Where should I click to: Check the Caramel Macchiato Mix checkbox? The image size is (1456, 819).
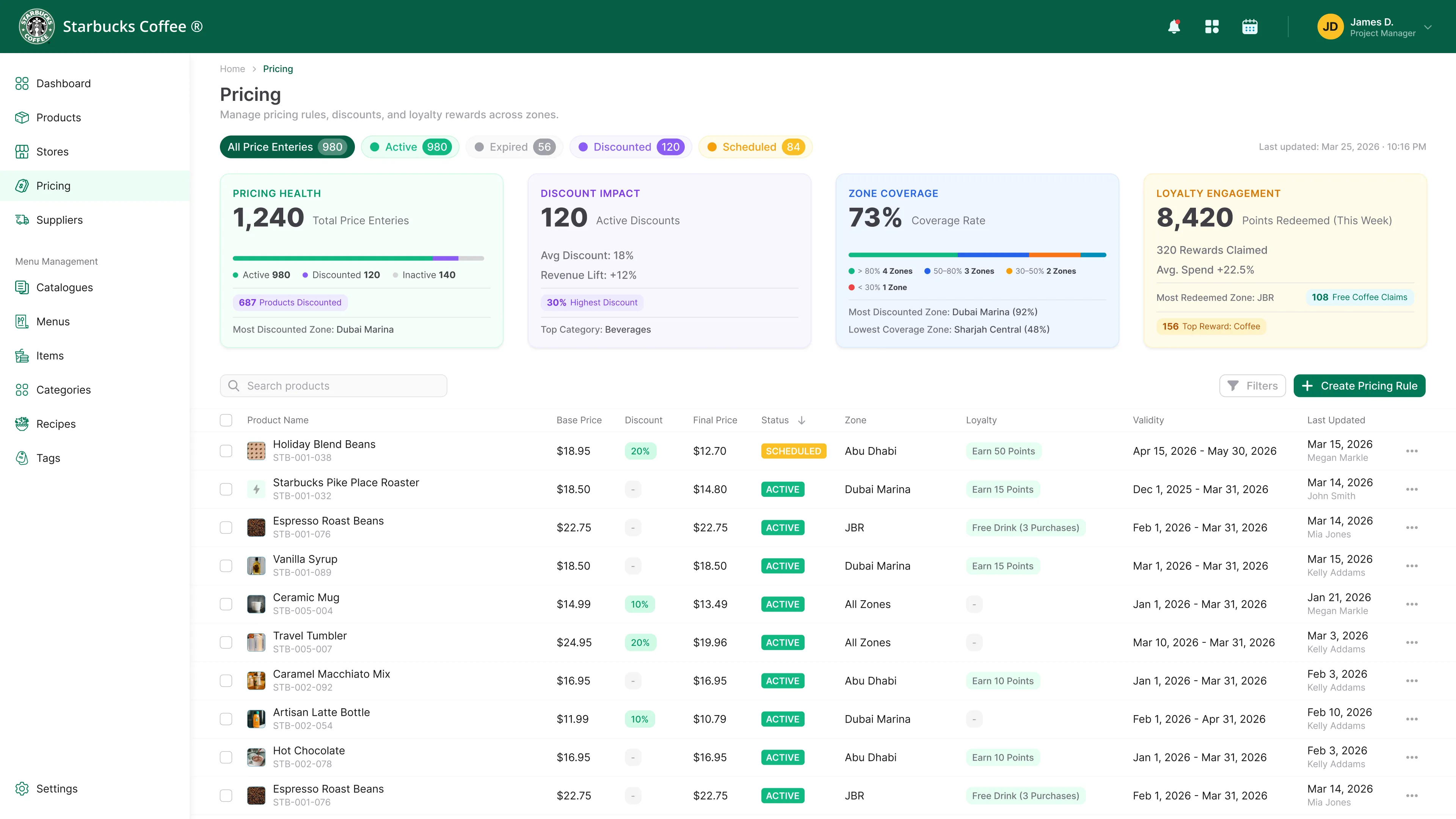[226, 681]
